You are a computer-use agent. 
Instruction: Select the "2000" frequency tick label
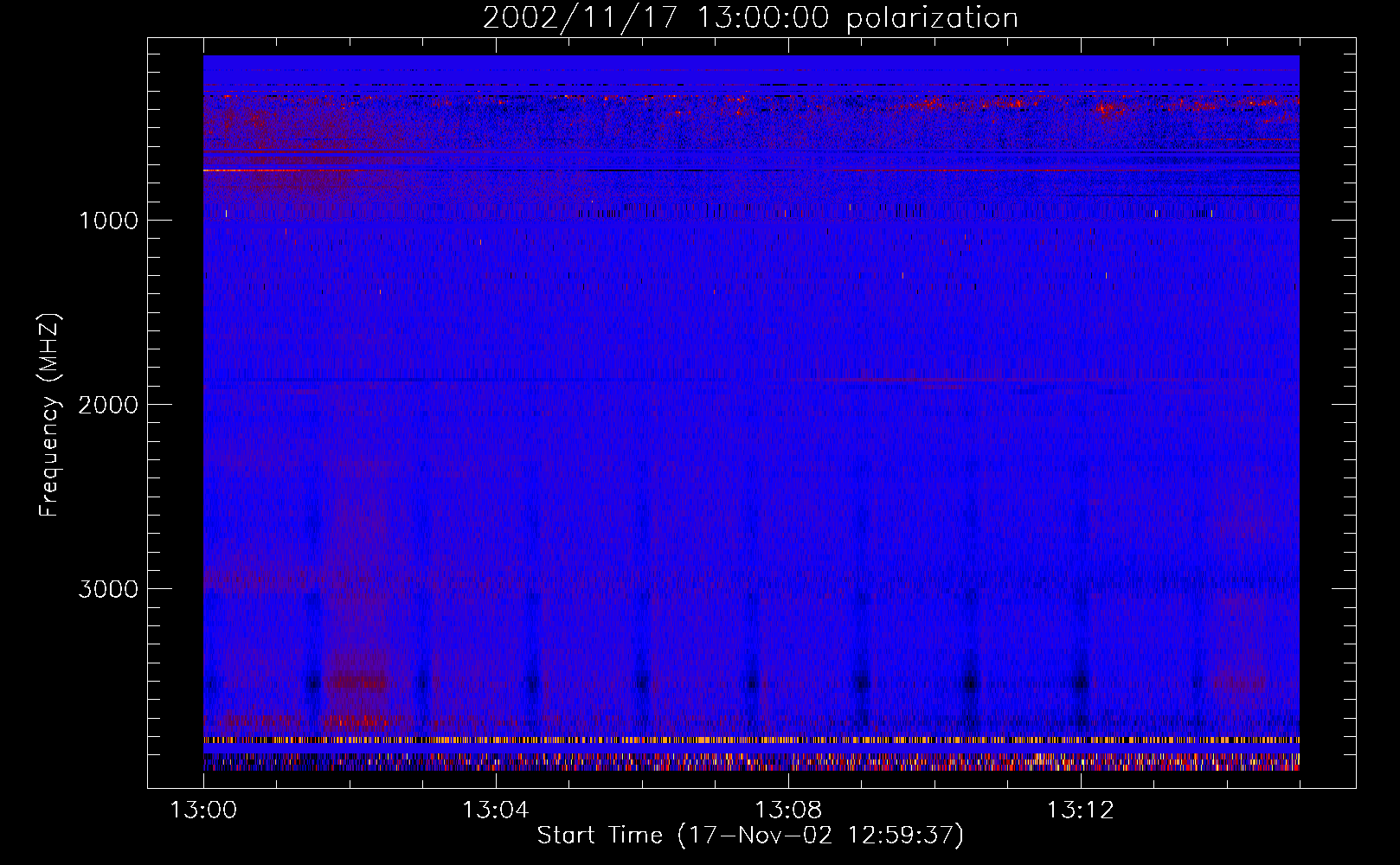point(108,405)
